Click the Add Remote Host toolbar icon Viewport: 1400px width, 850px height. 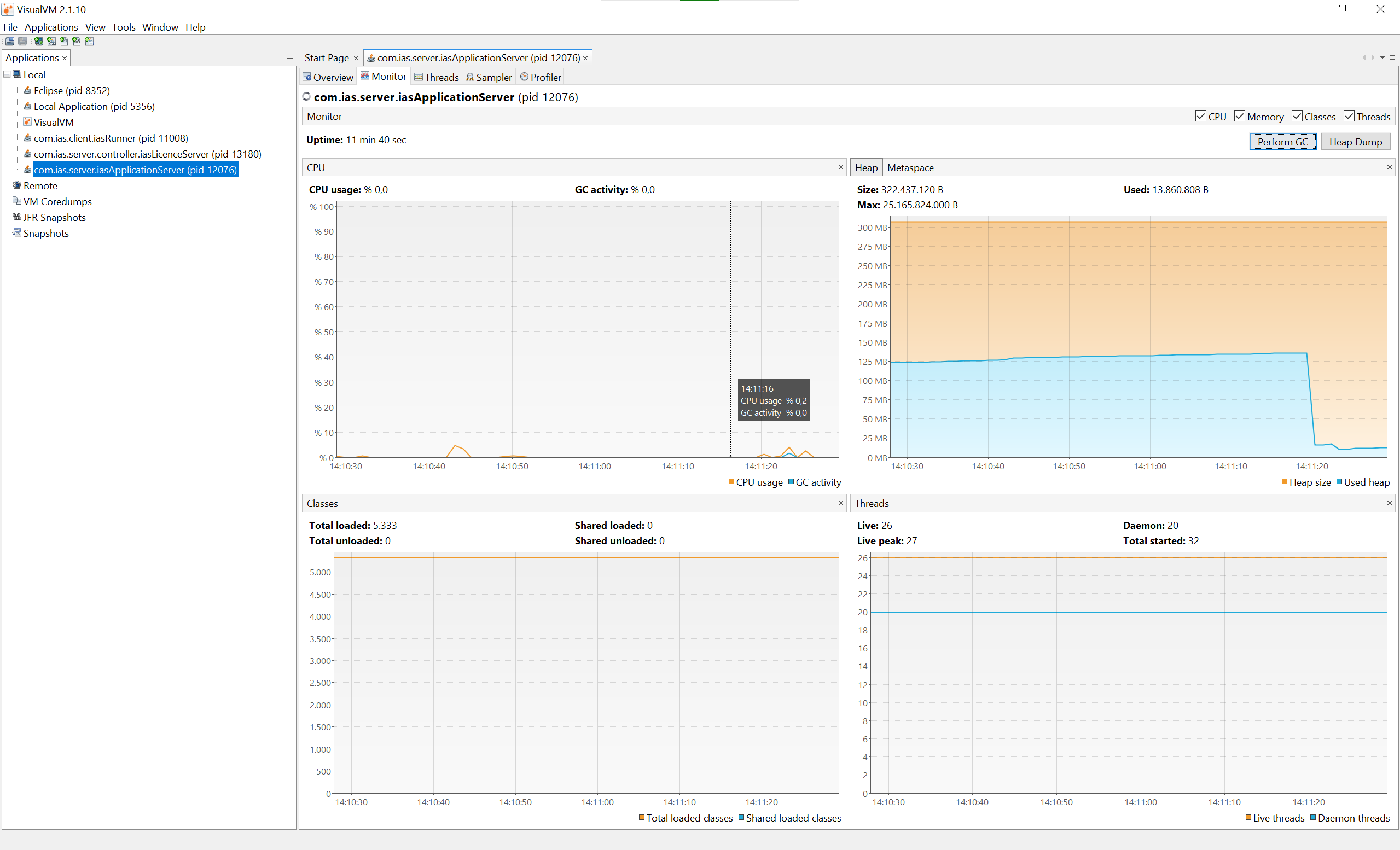pyautogui.click(x=39, y=42)
